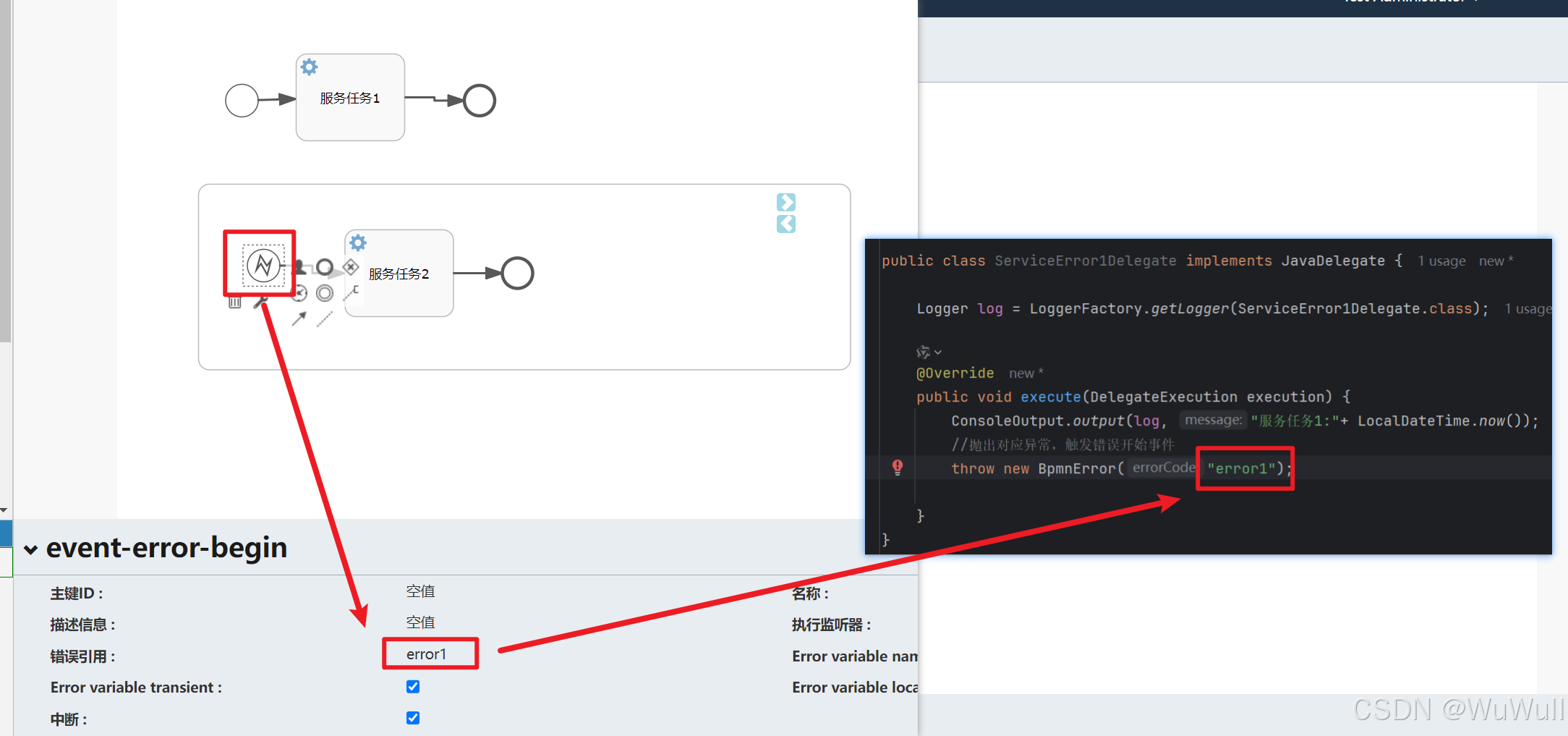Pick the sequence flow arrow connector
The height and width of the screenshot is (736, 1568).
pyautogui.click(x=299, y=318)
